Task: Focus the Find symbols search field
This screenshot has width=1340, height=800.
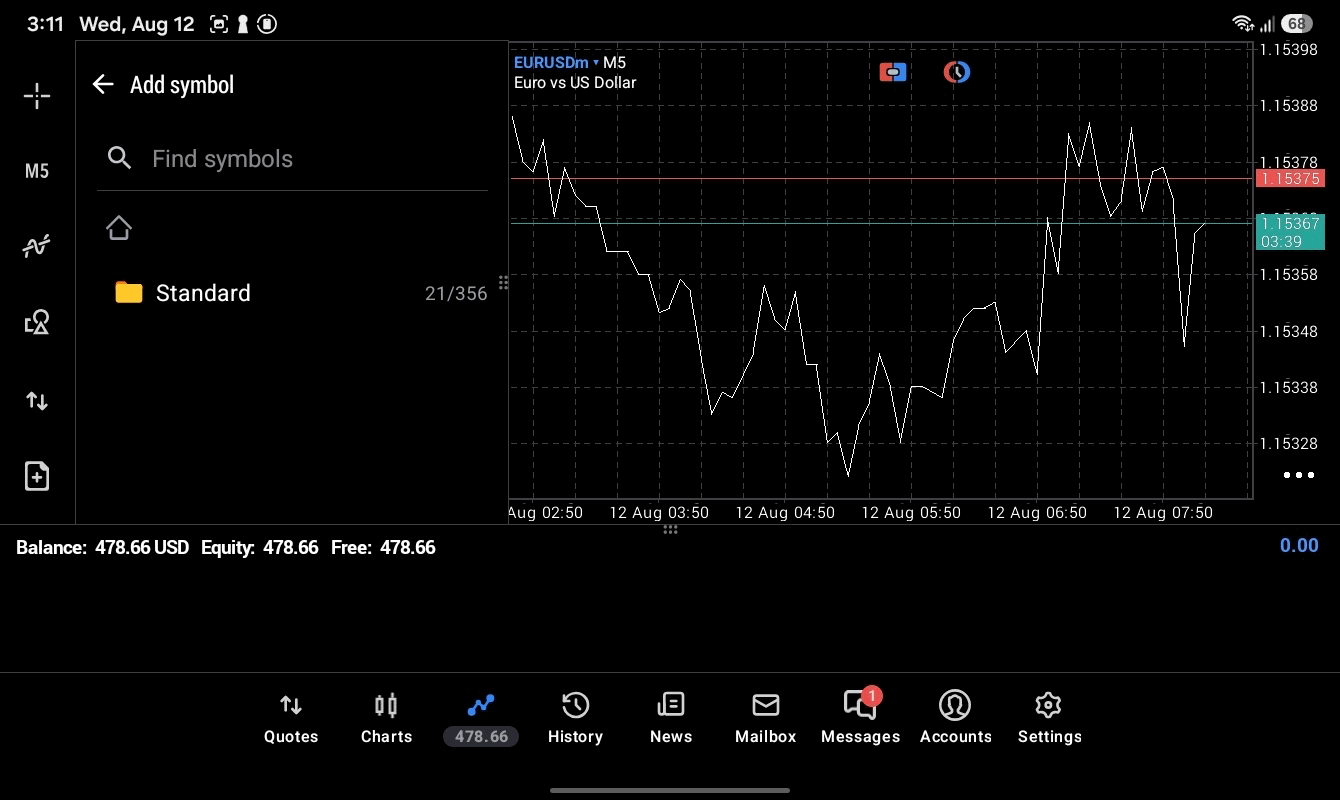Action: (292, 159)
